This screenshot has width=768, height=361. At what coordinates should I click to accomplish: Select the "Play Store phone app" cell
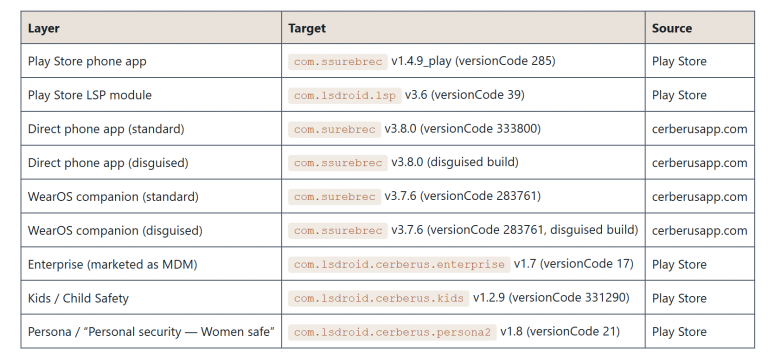pos(151,61)
